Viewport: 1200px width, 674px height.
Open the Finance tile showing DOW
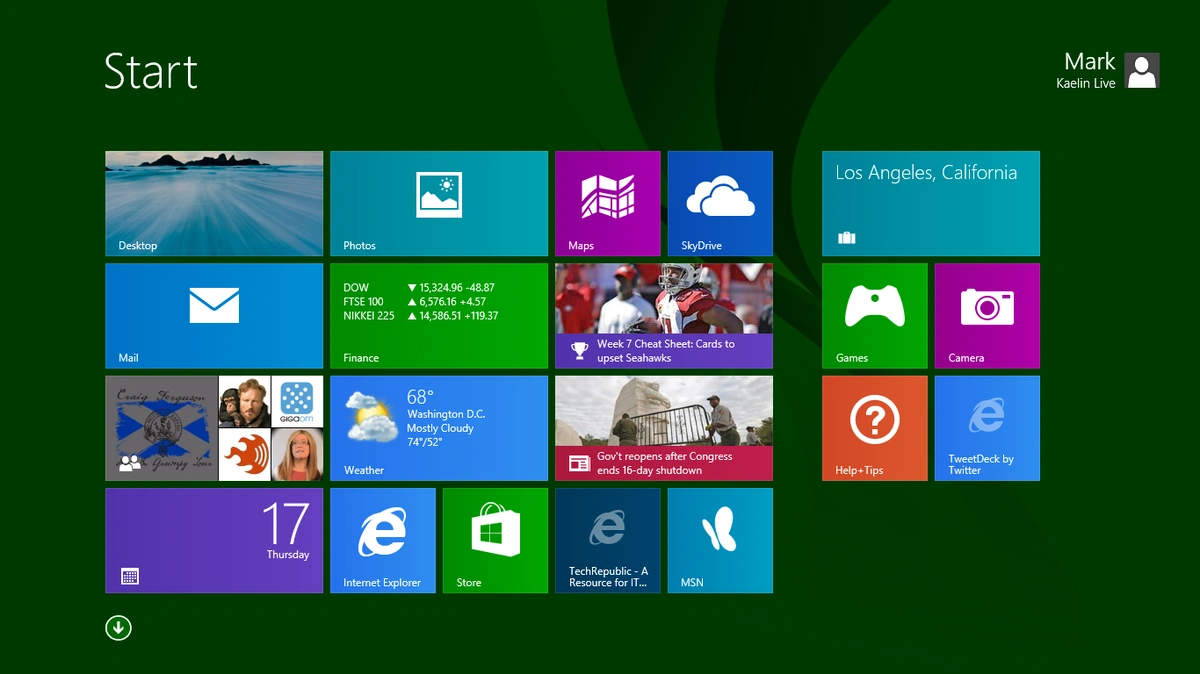coord(438,315)
